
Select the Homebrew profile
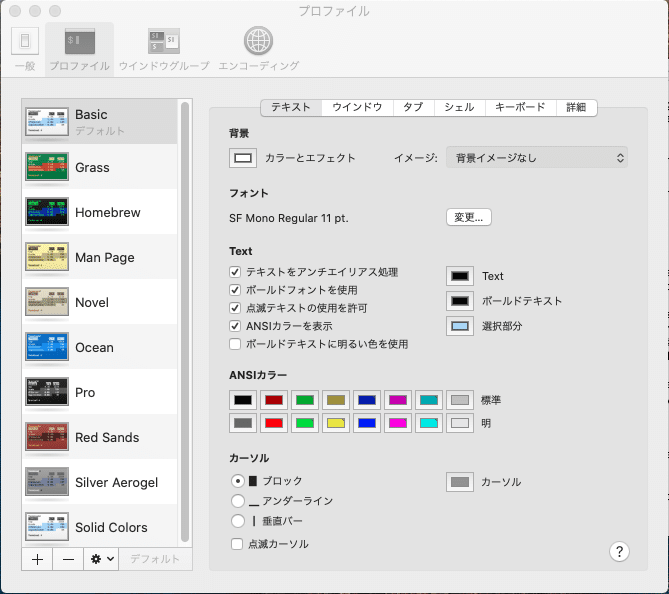[99, 212]
